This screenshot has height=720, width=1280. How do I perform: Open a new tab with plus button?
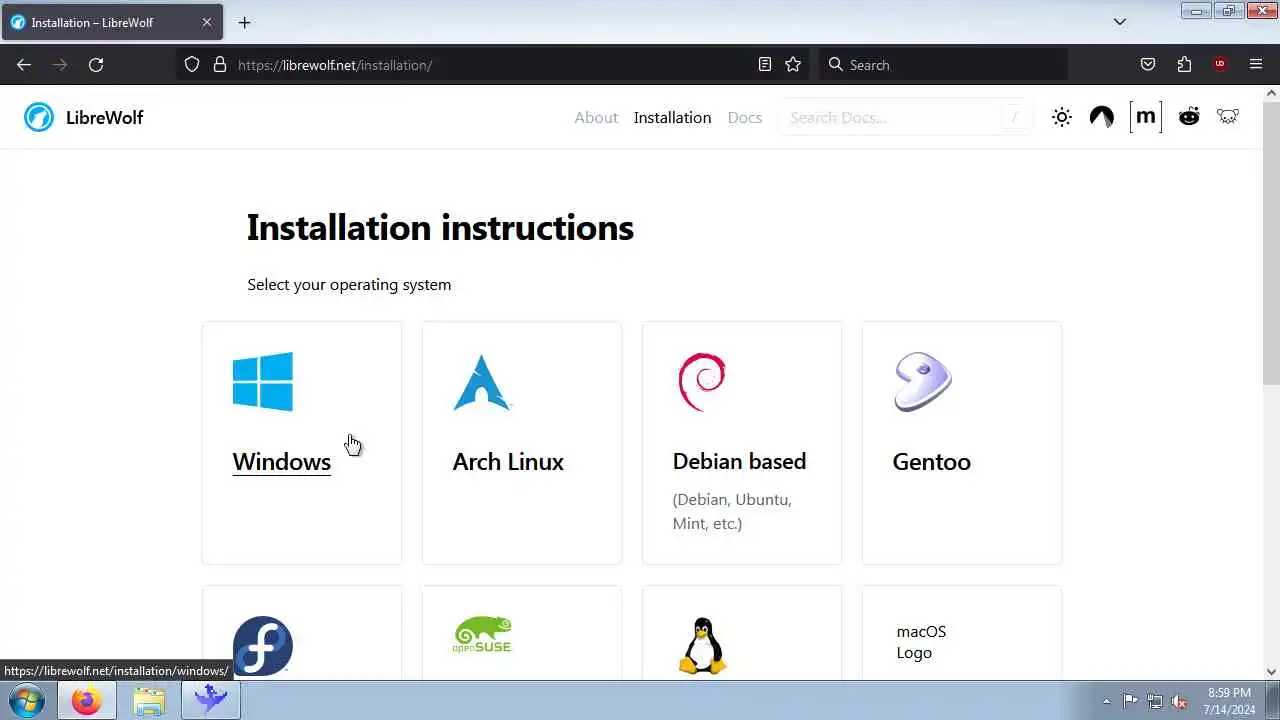244,22
